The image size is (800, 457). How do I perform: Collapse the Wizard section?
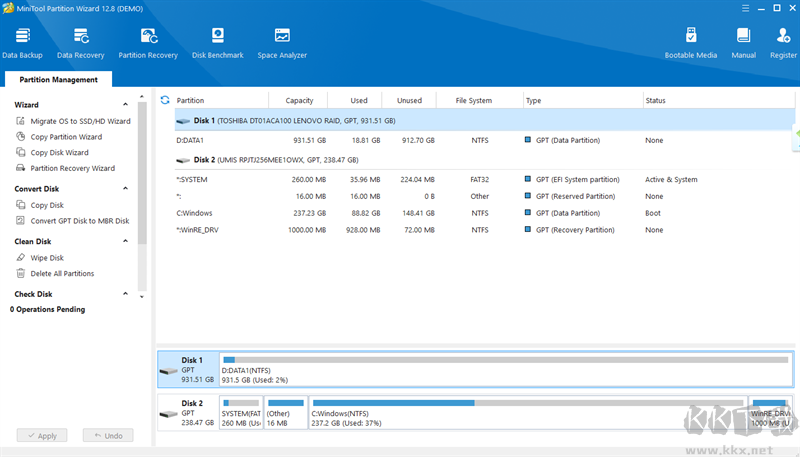click(x=126, y=104)
